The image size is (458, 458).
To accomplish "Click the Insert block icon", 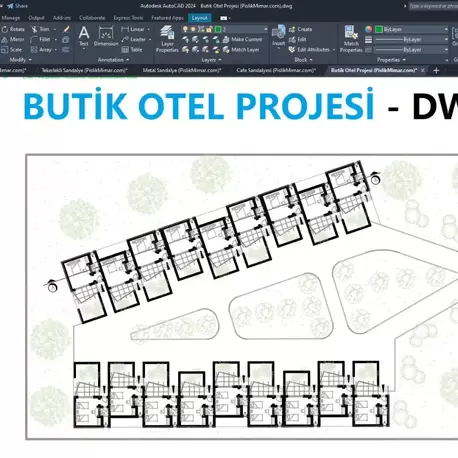I will [278, 35].
